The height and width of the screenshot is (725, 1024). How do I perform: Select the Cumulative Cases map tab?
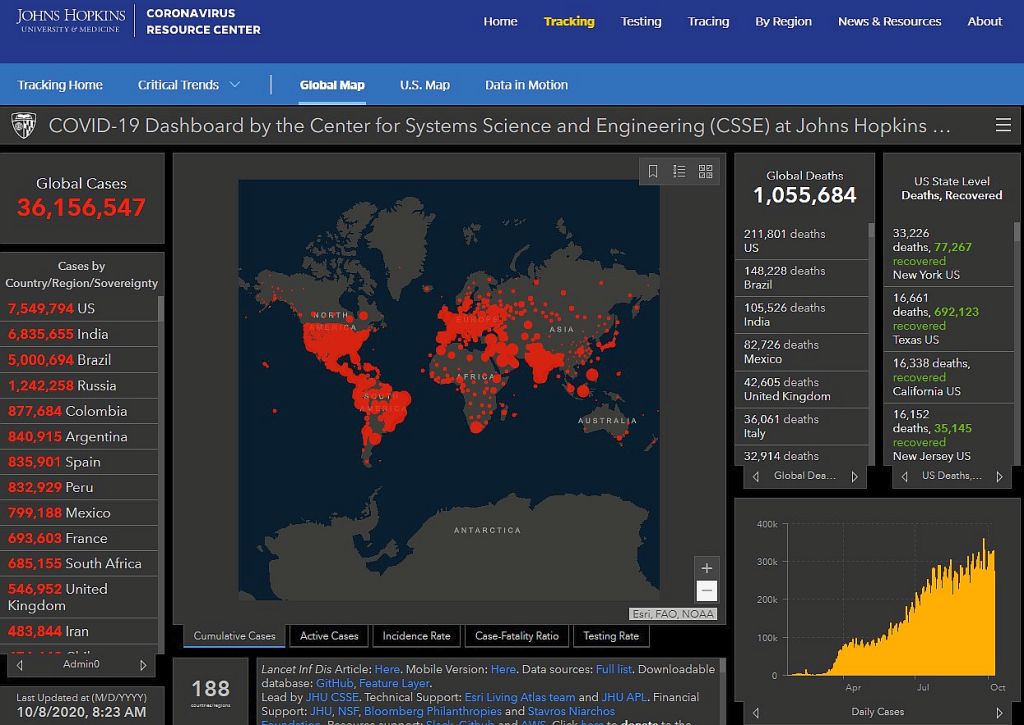234,636
